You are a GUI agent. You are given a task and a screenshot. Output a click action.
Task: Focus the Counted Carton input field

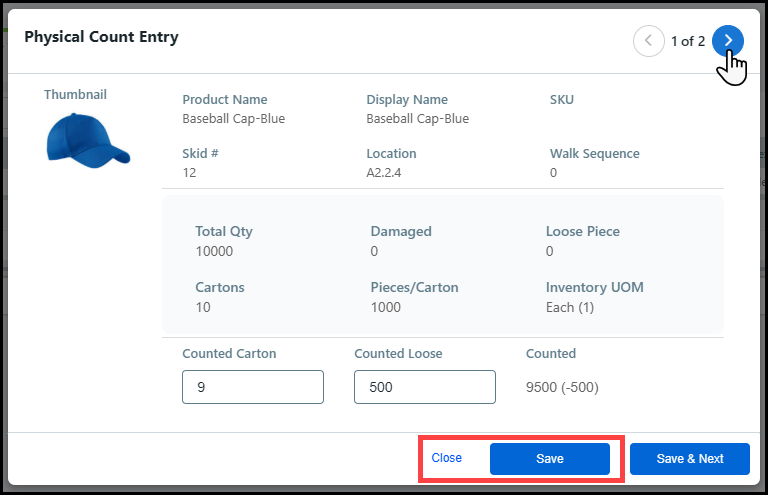point(253,387)
